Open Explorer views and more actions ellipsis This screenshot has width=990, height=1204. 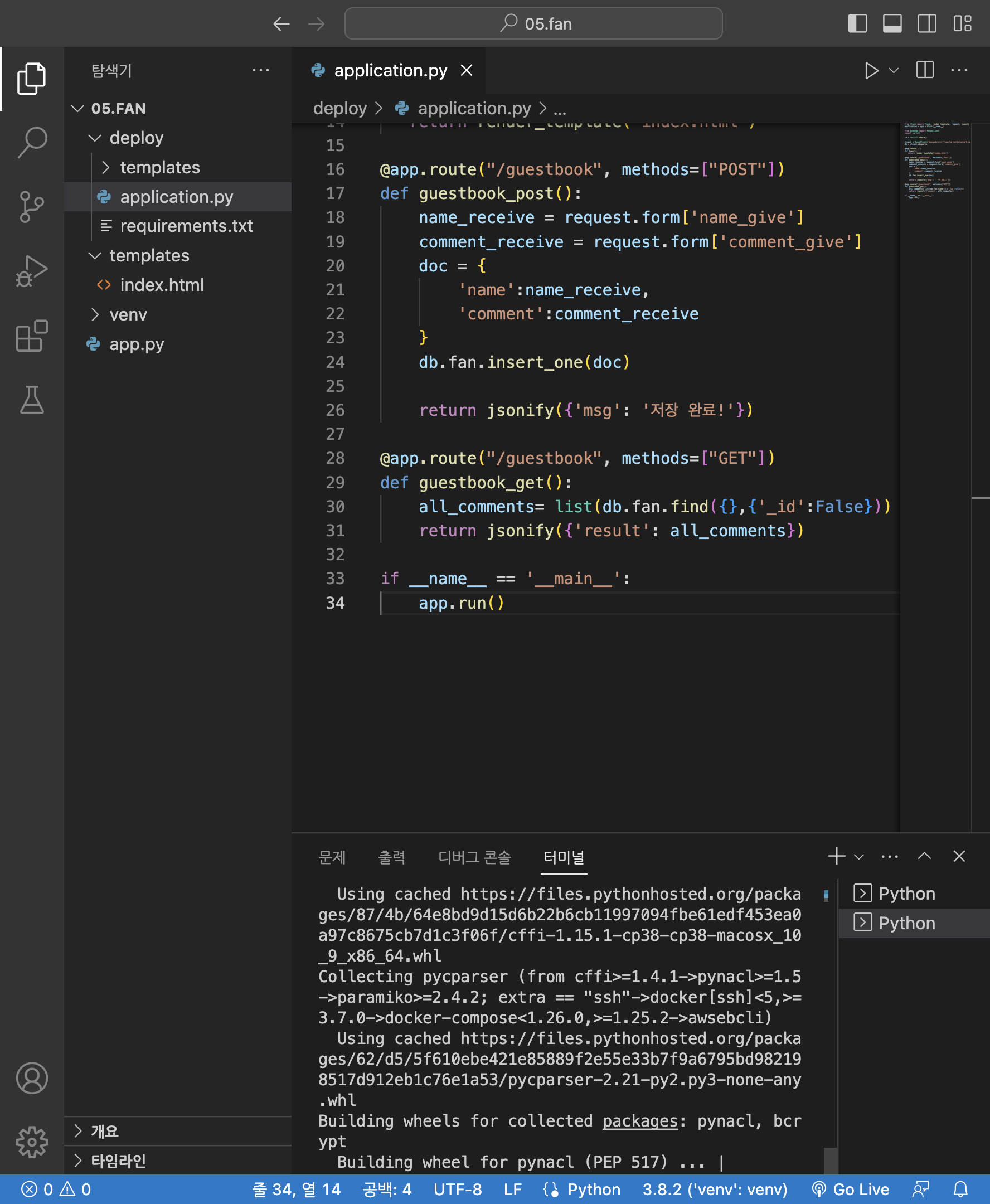(261, 70)
